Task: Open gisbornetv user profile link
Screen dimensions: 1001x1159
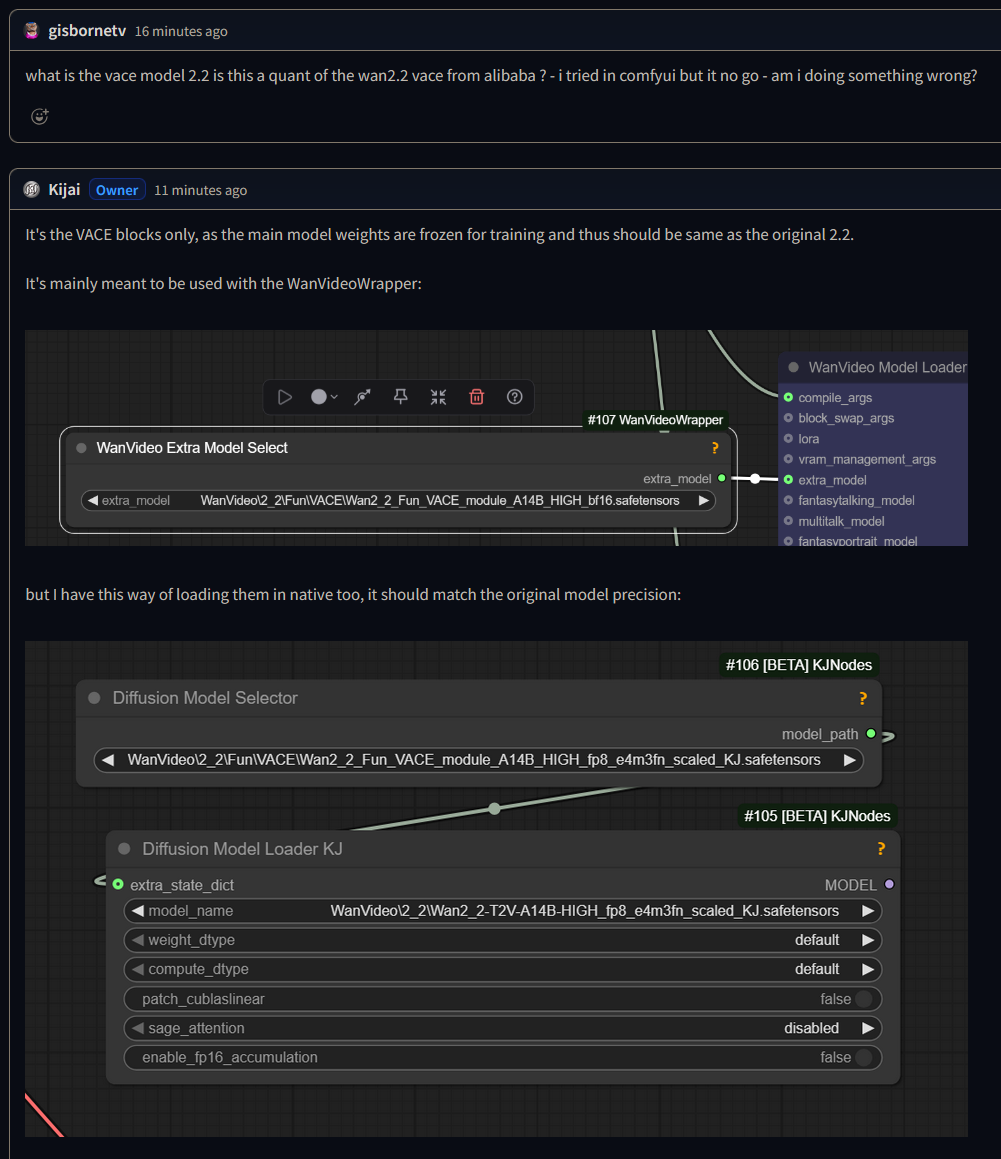Action: [87, 30]
